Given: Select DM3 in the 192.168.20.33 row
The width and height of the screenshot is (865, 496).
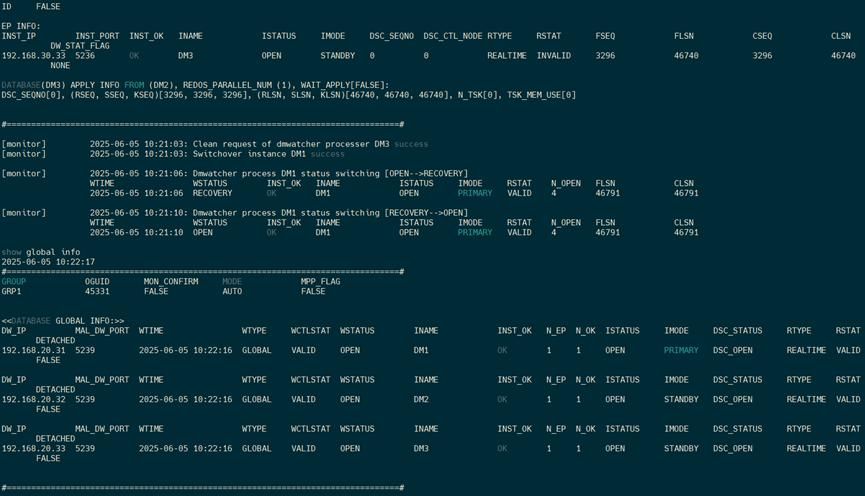Looking at the screenshot, I should (421, 449).
